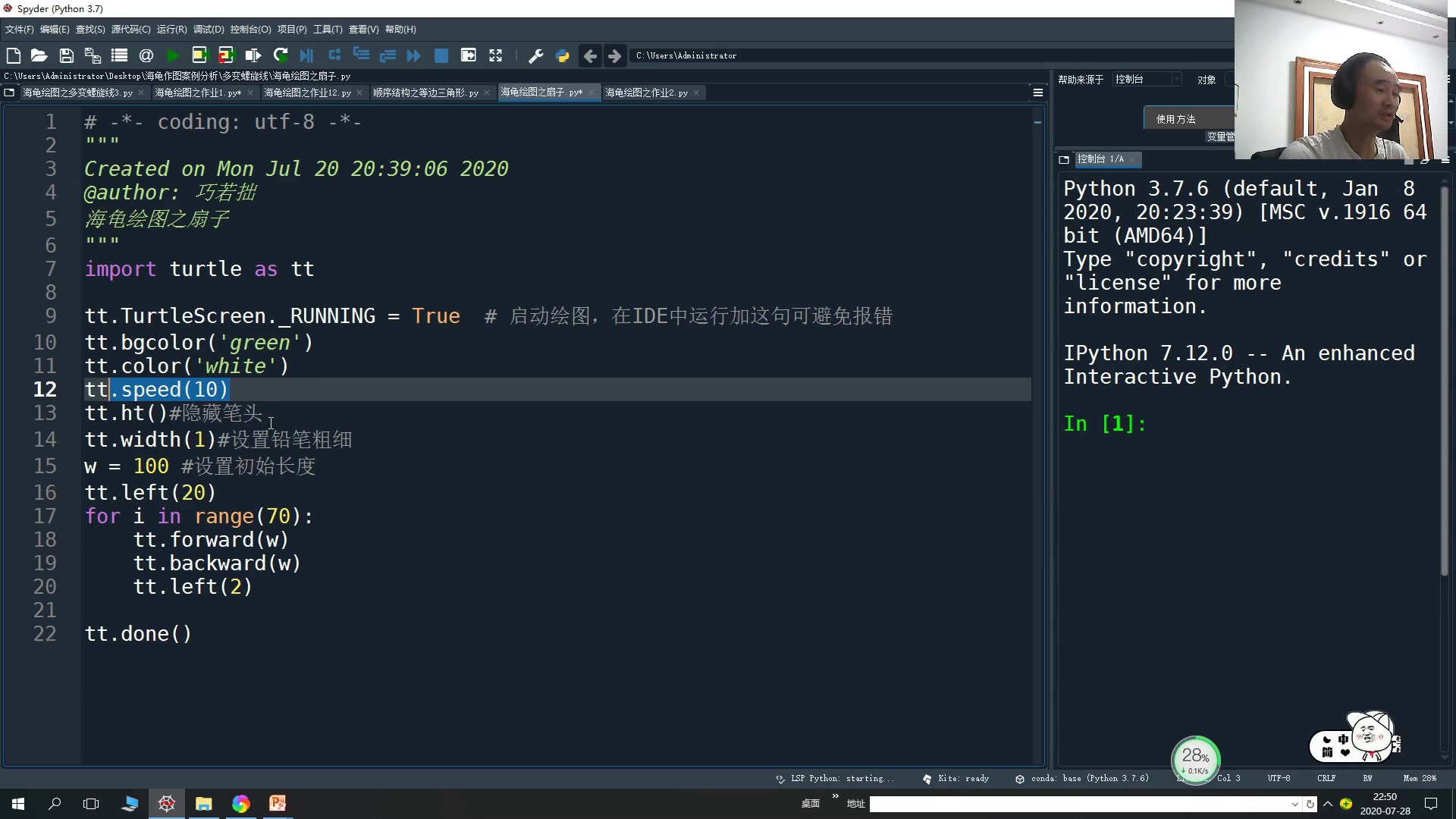This screenshot has height=819, width=1456.
Task: Close the 海龟绘图之作业2.py tab
Action: (x=696, y=93)
